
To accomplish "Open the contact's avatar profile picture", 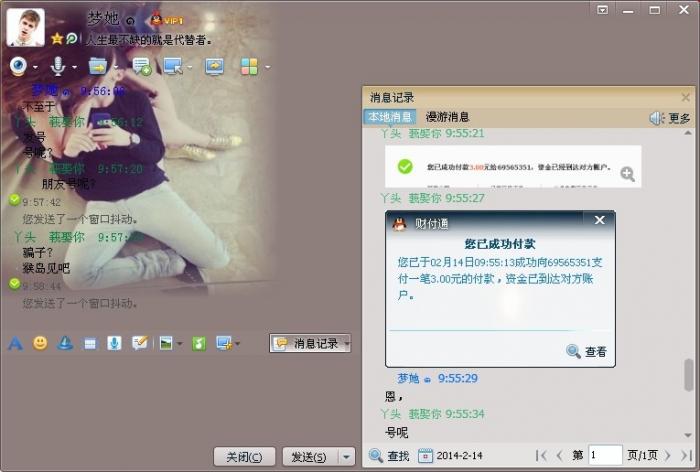I will 25,27.
